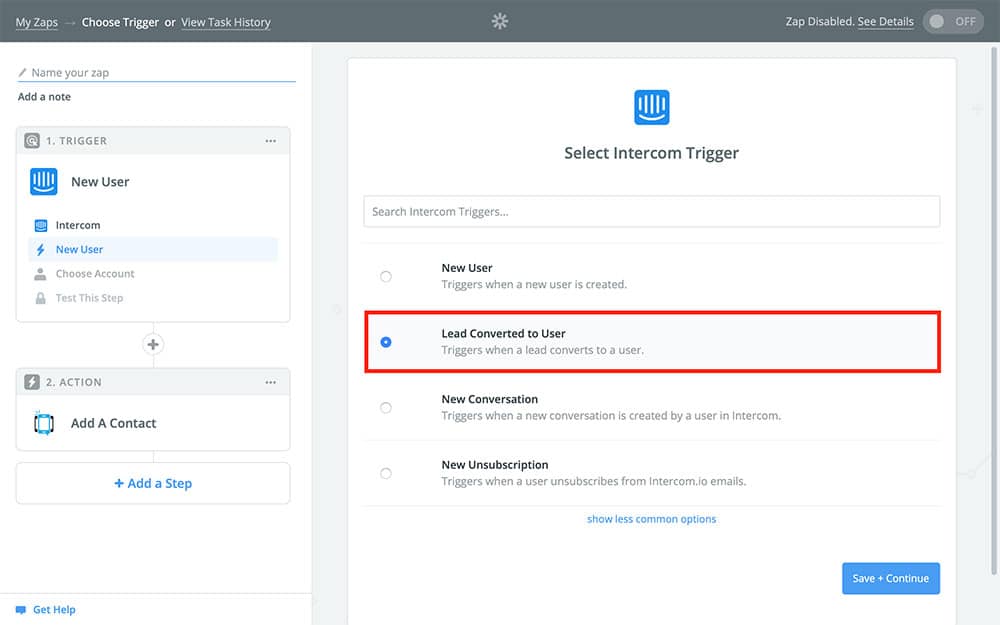Select the New Conversation radio option
The width and height of the screenshot is (1000, 625).
(386, 407)
